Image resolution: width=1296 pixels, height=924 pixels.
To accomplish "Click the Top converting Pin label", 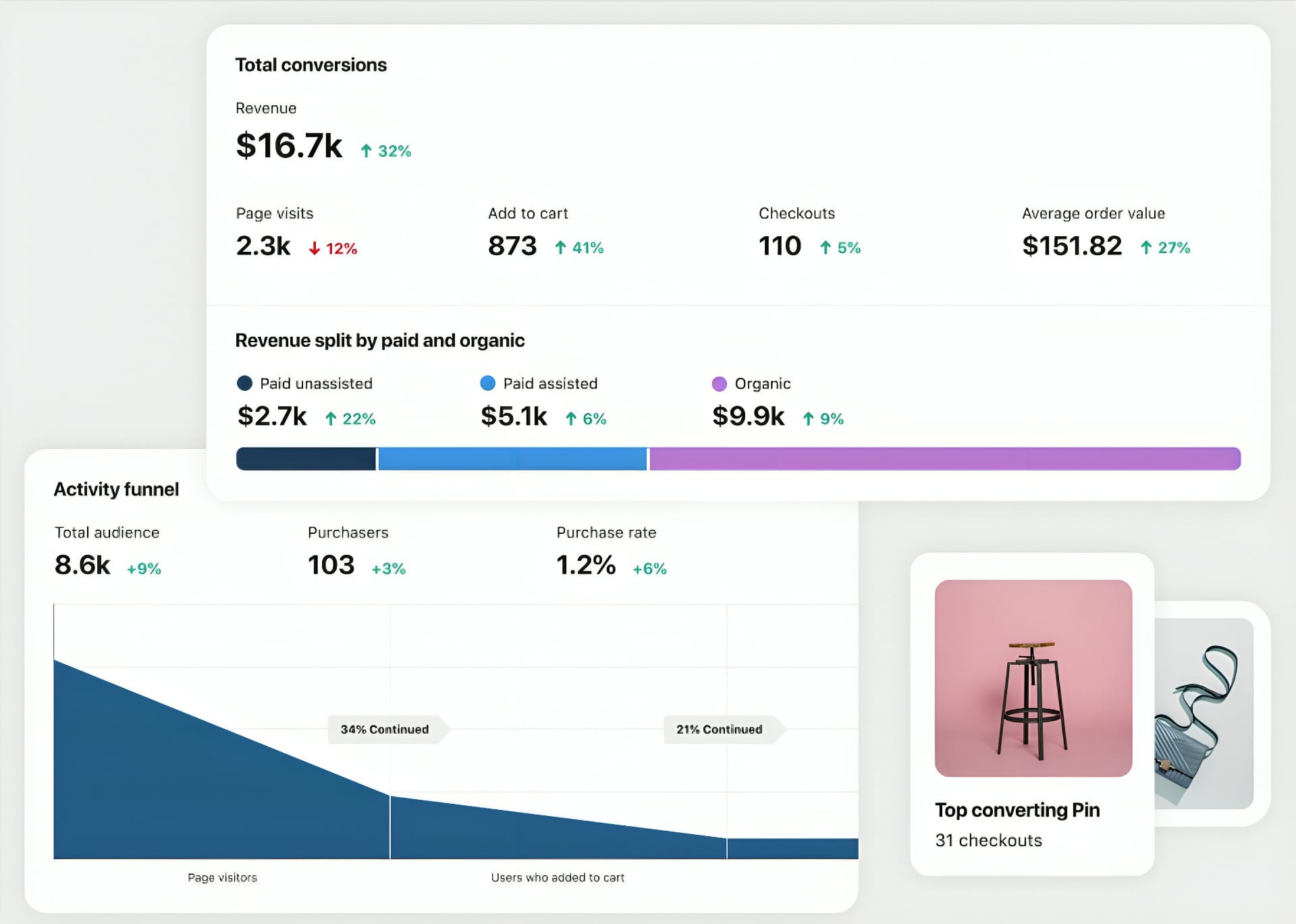I will point(1017,810).
